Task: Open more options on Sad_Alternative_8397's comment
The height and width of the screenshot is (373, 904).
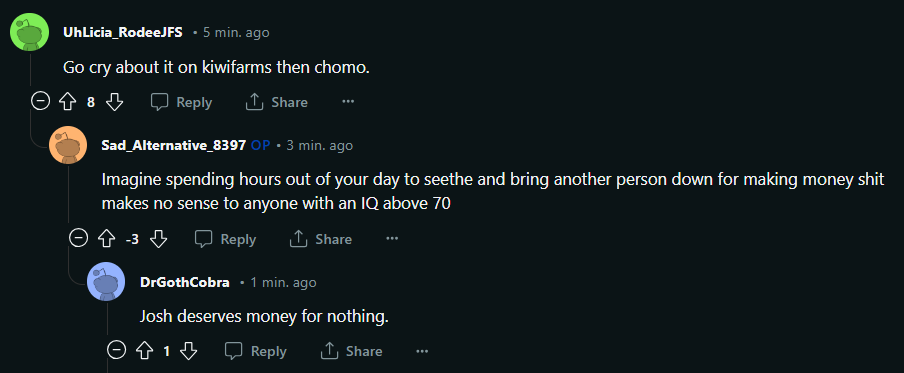Action: pyautogui.click(x=392, y=239)
